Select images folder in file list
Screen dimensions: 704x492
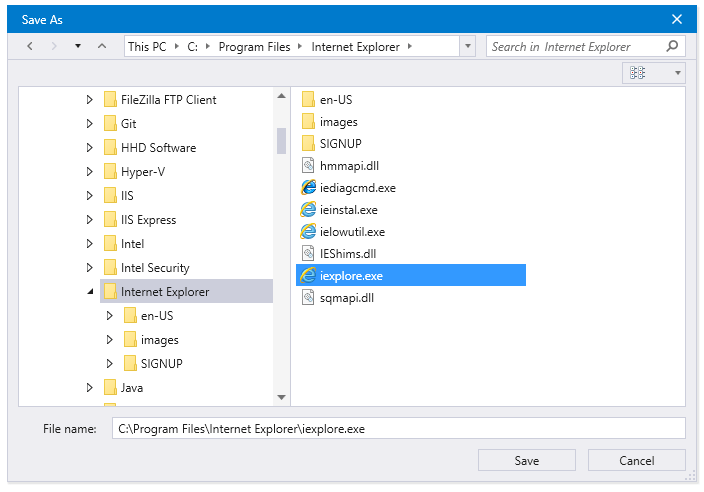(330, 122)
